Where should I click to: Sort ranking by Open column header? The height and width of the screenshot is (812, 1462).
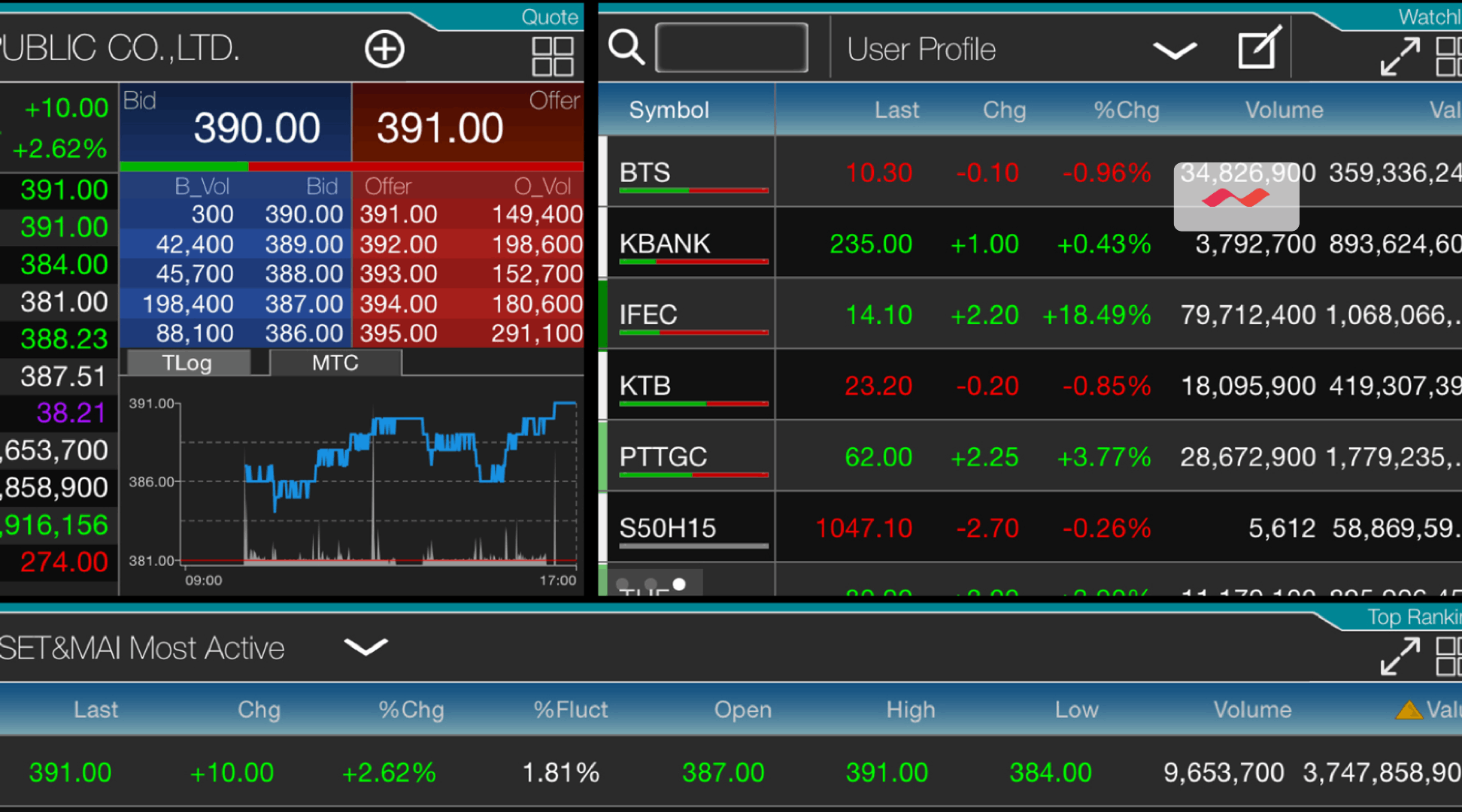click(743, 710)
